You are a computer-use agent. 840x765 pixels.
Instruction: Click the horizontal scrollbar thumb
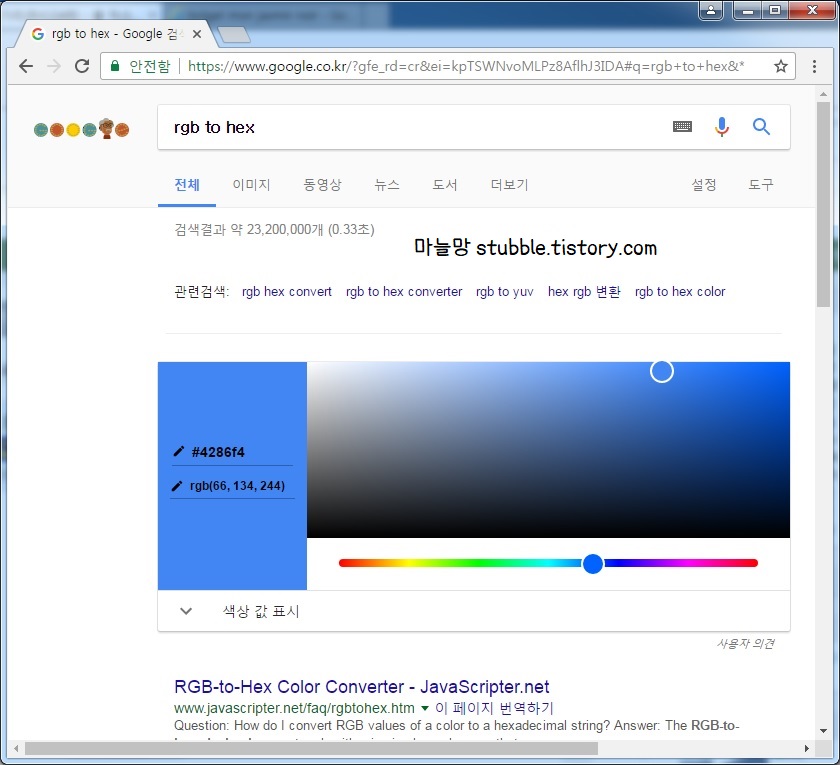[311, 748]
